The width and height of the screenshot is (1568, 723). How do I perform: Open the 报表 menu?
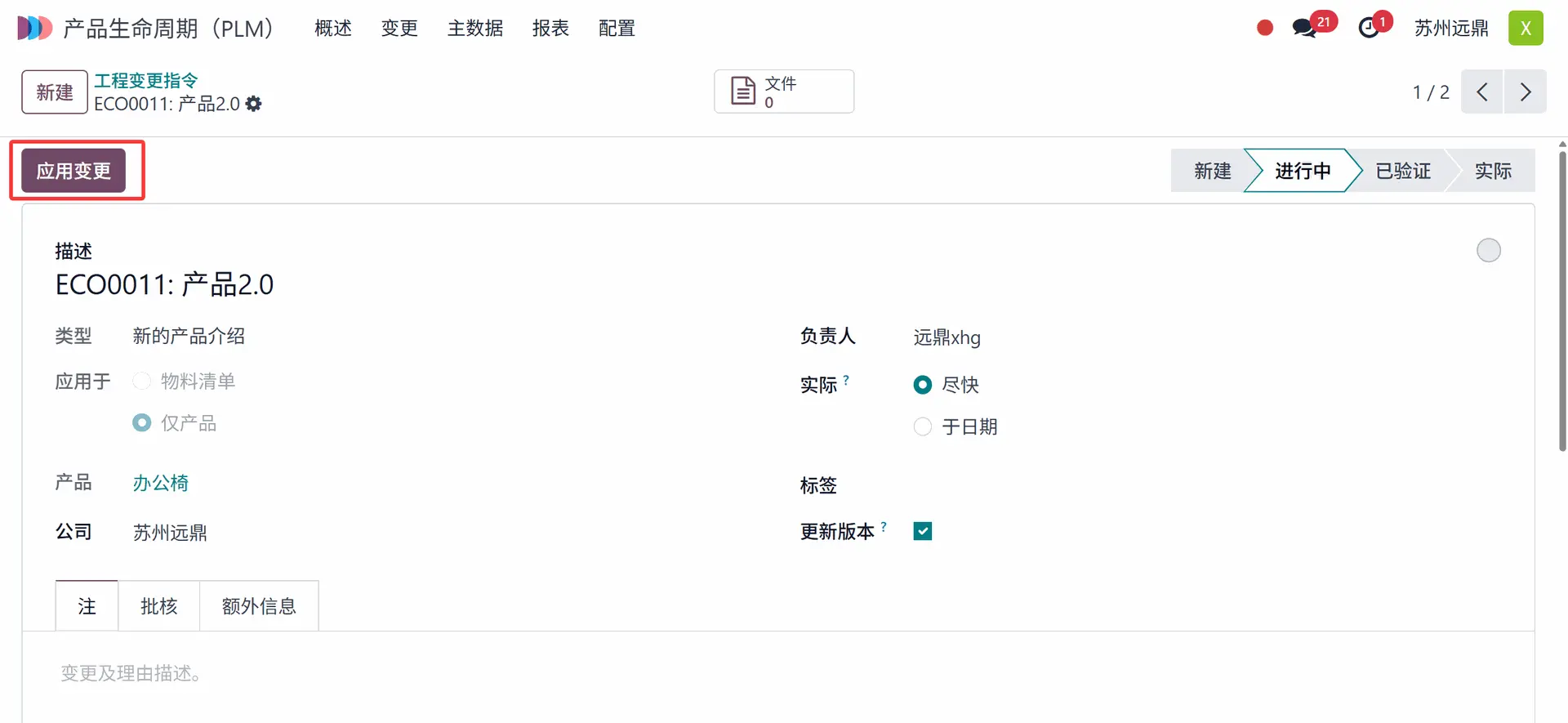point(550,29)
